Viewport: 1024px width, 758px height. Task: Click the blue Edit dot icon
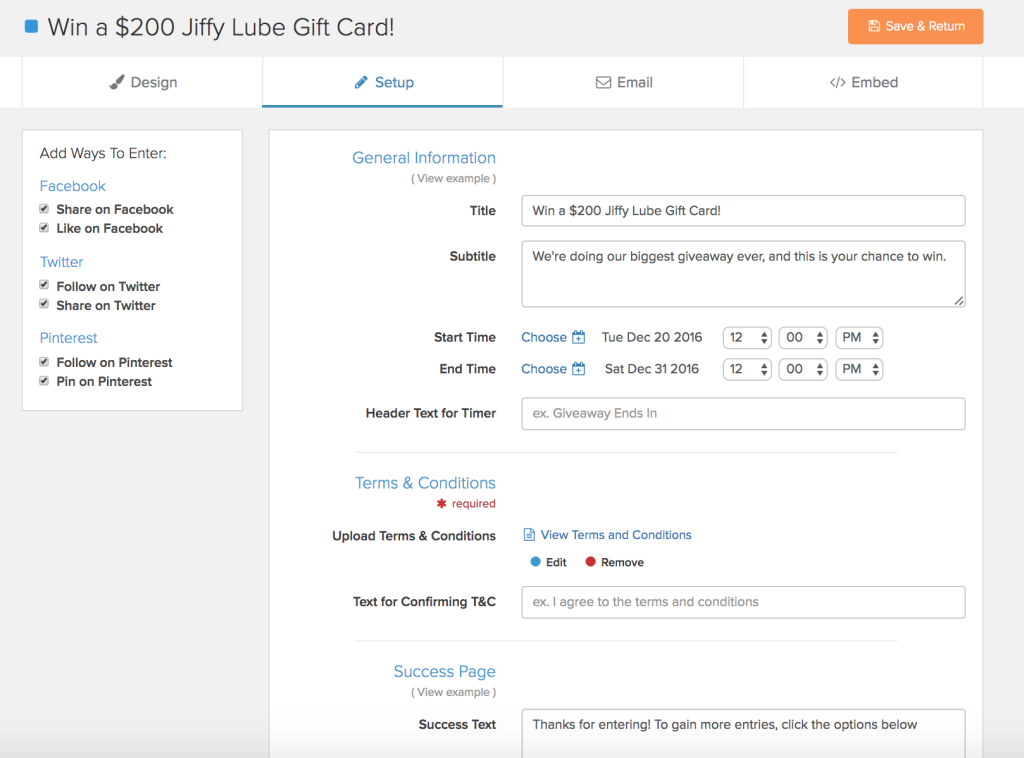[x=536, y=561]
